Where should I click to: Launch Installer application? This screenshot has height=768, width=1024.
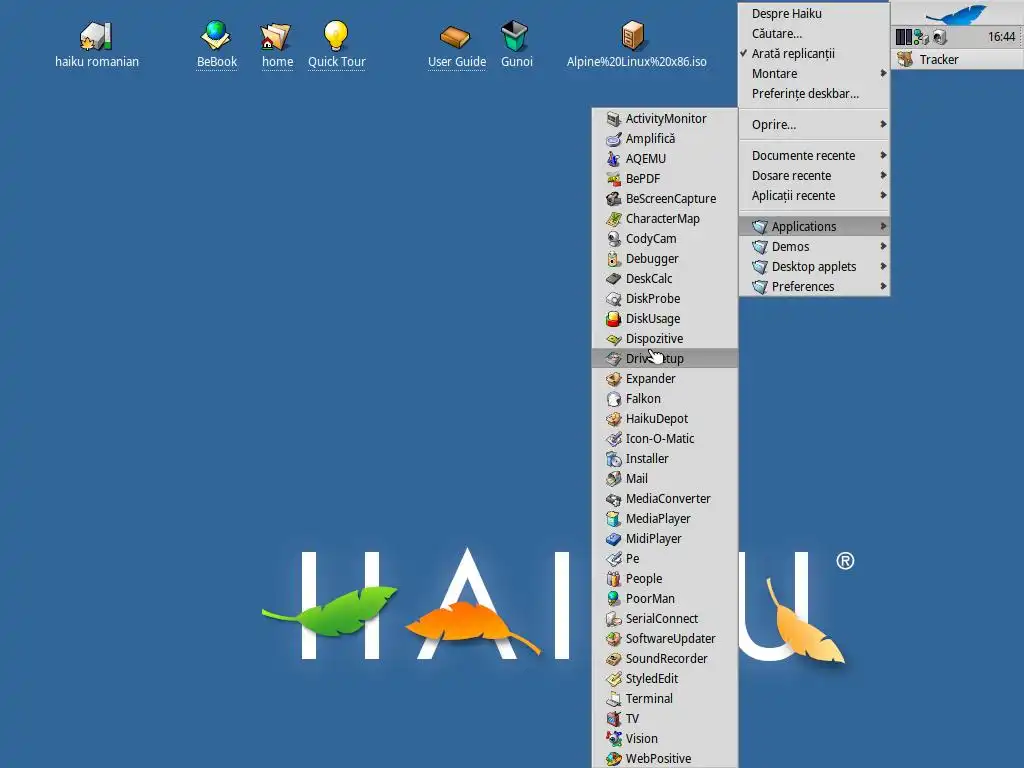[x=665, y=458]
